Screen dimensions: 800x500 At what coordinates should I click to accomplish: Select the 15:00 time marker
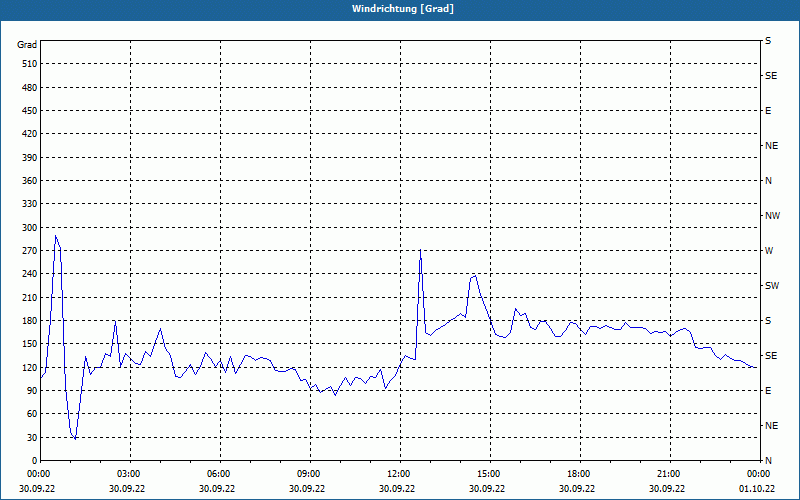point(488,474)
